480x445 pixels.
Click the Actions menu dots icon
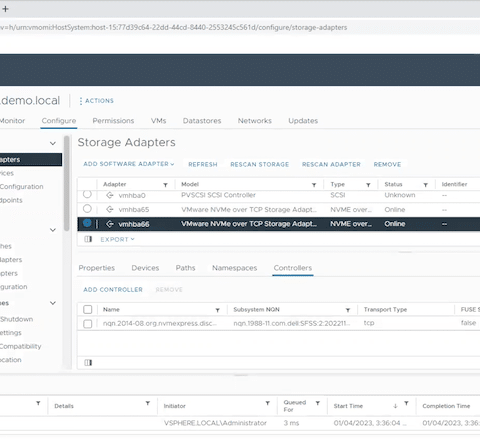pos(81,101)
